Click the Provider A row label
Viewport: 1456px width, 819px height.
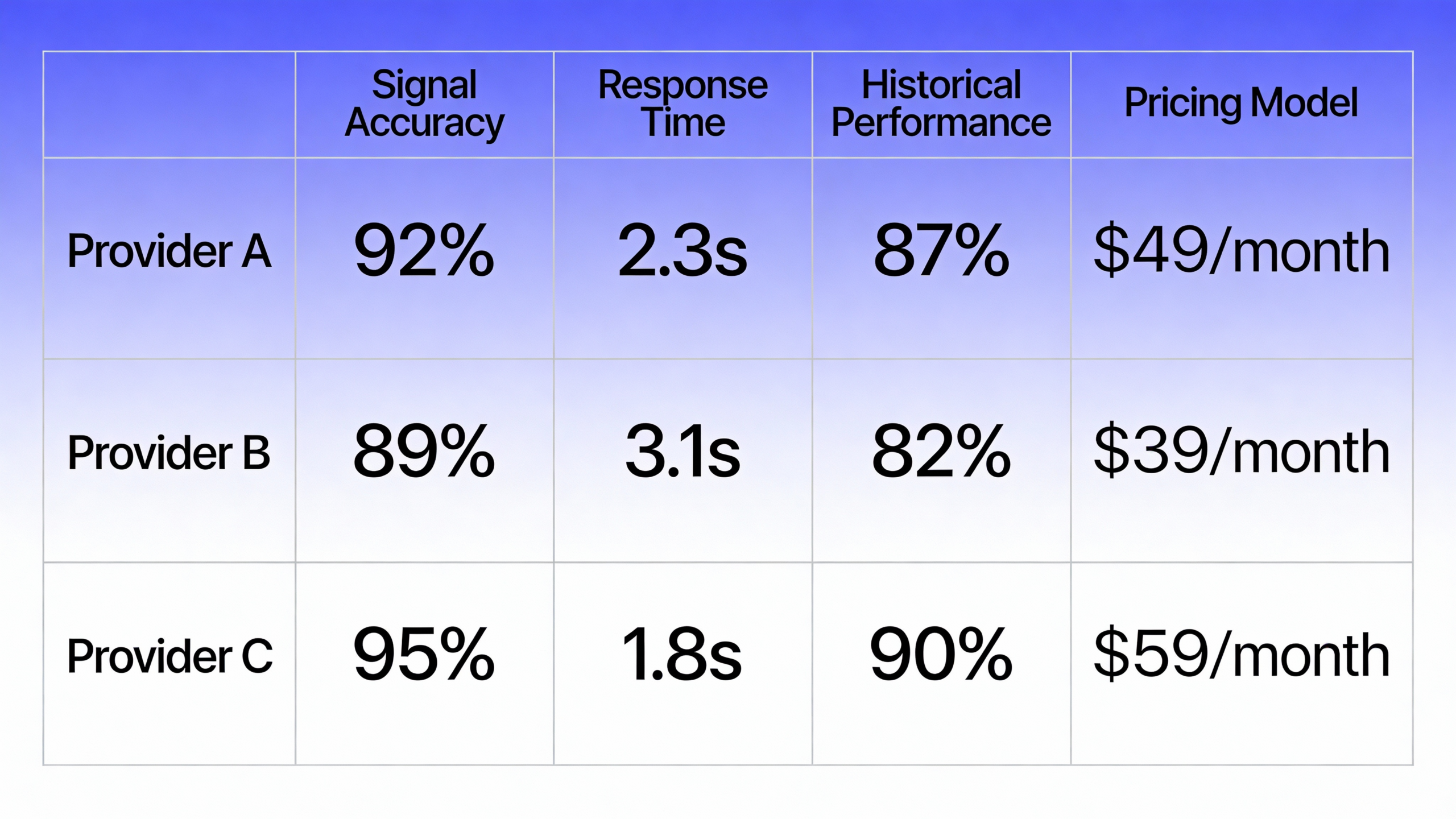coord(169,251)
